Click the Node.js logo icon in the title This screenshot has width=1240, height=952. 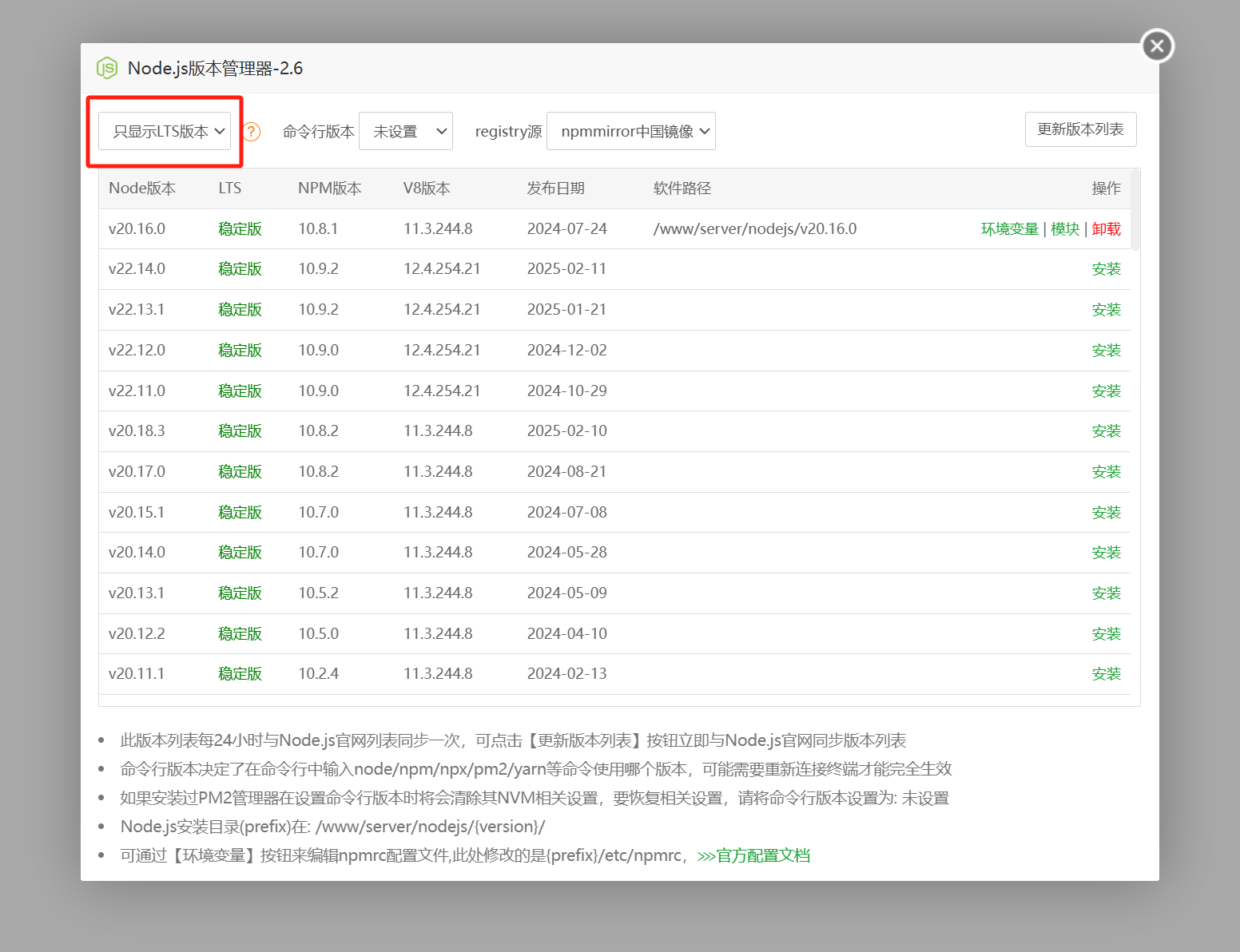[107, 69]
